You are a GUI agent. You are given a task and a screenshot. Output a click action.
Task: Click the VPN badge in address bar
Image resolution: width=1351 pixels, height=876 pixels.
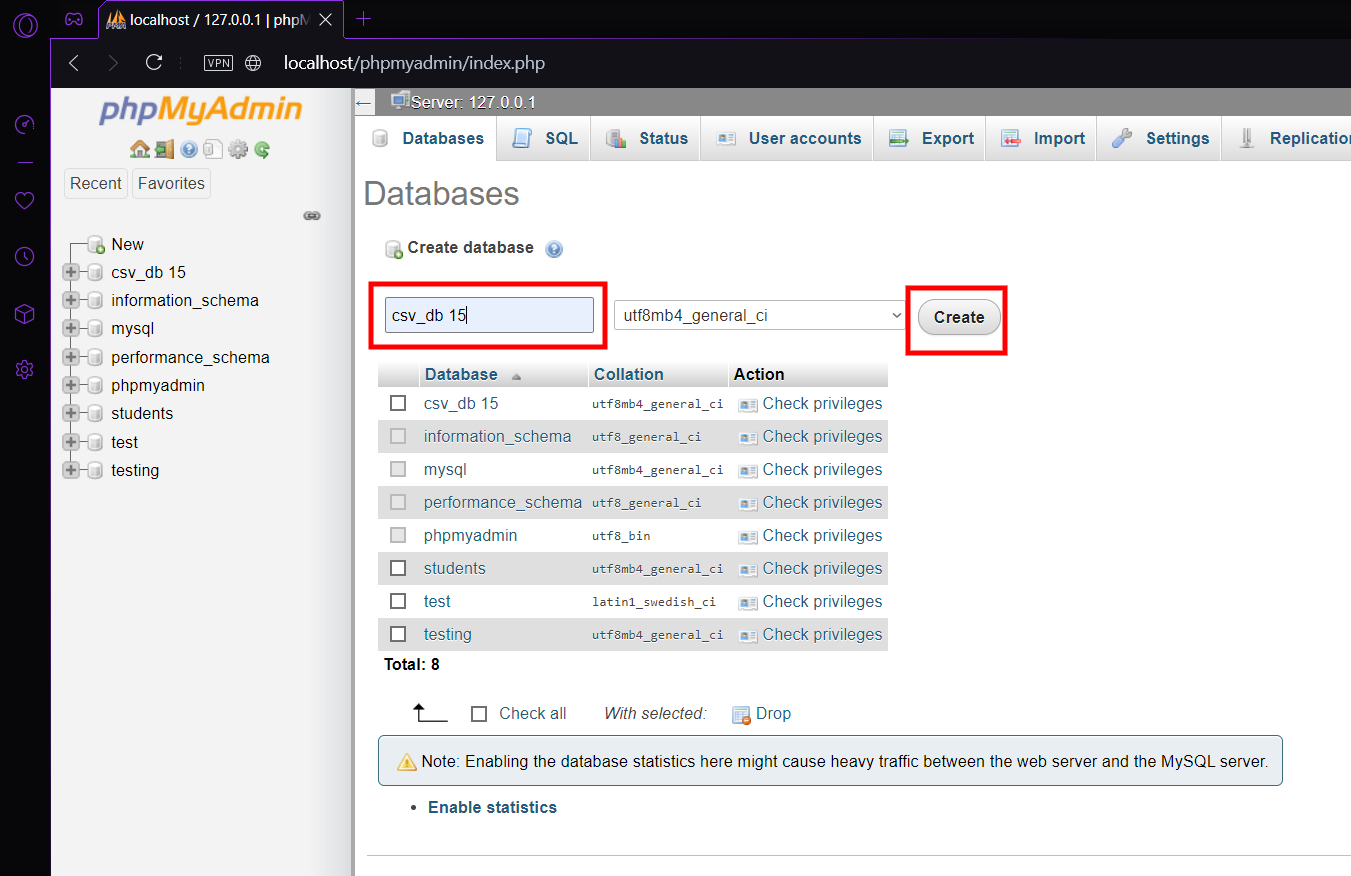[x=218, y=63]
